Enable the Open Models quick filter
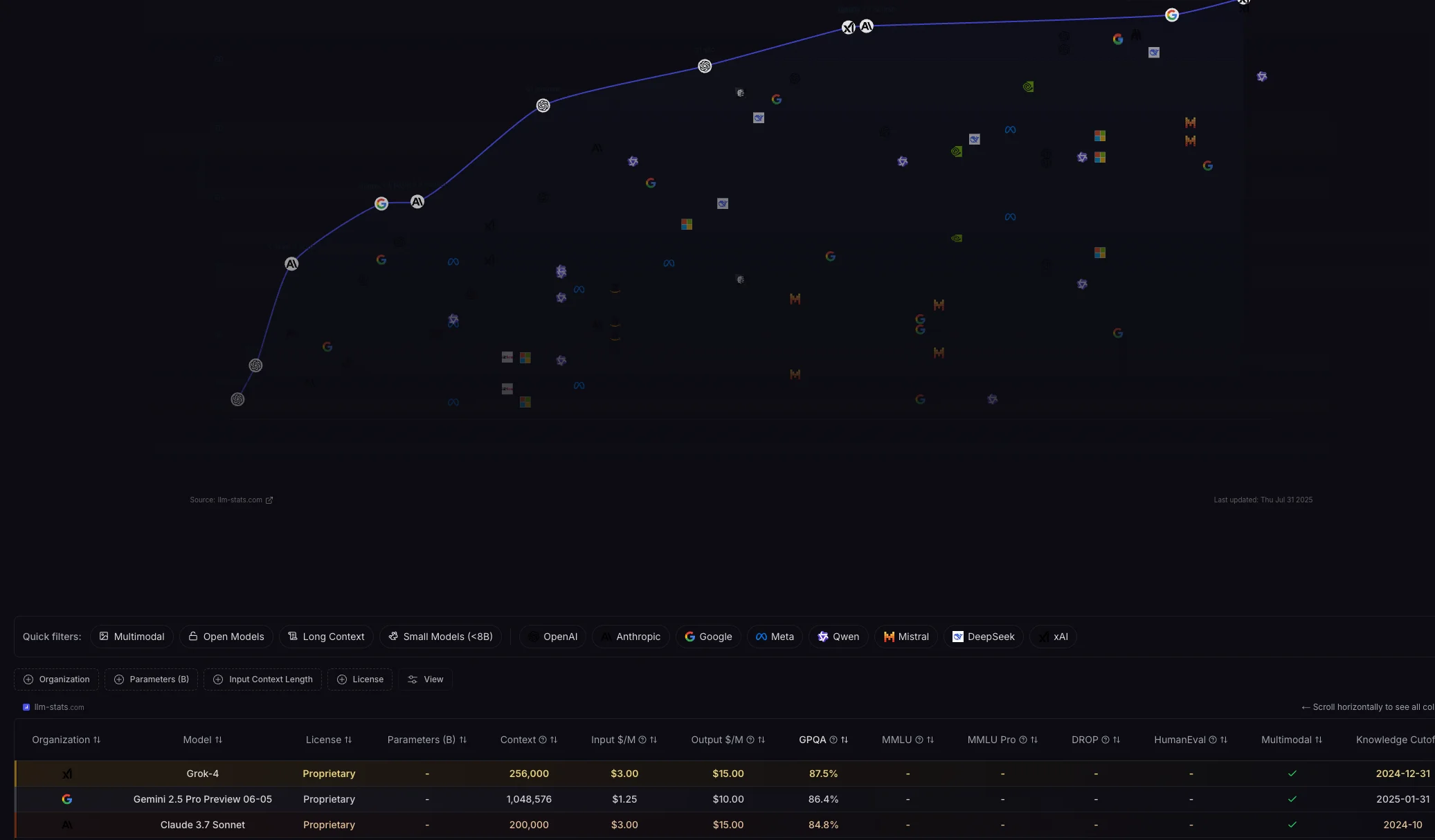The width and height of the screenshot is (1435, 840). pos(226,637)
